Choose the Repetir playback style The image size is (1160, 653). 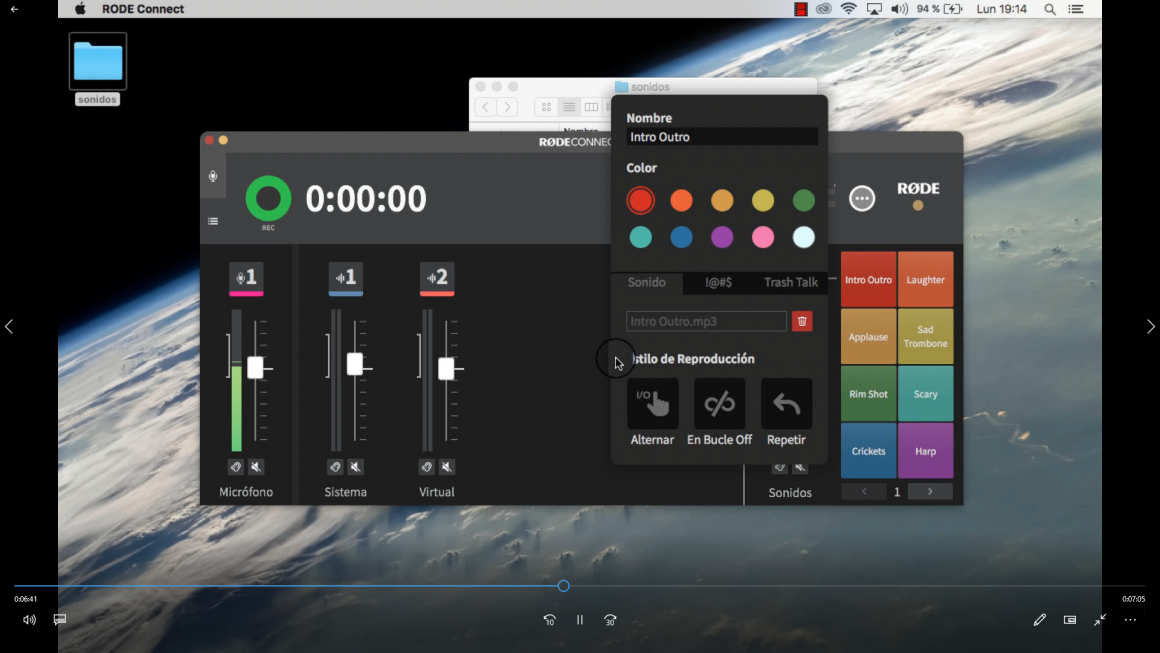point(786,404)
